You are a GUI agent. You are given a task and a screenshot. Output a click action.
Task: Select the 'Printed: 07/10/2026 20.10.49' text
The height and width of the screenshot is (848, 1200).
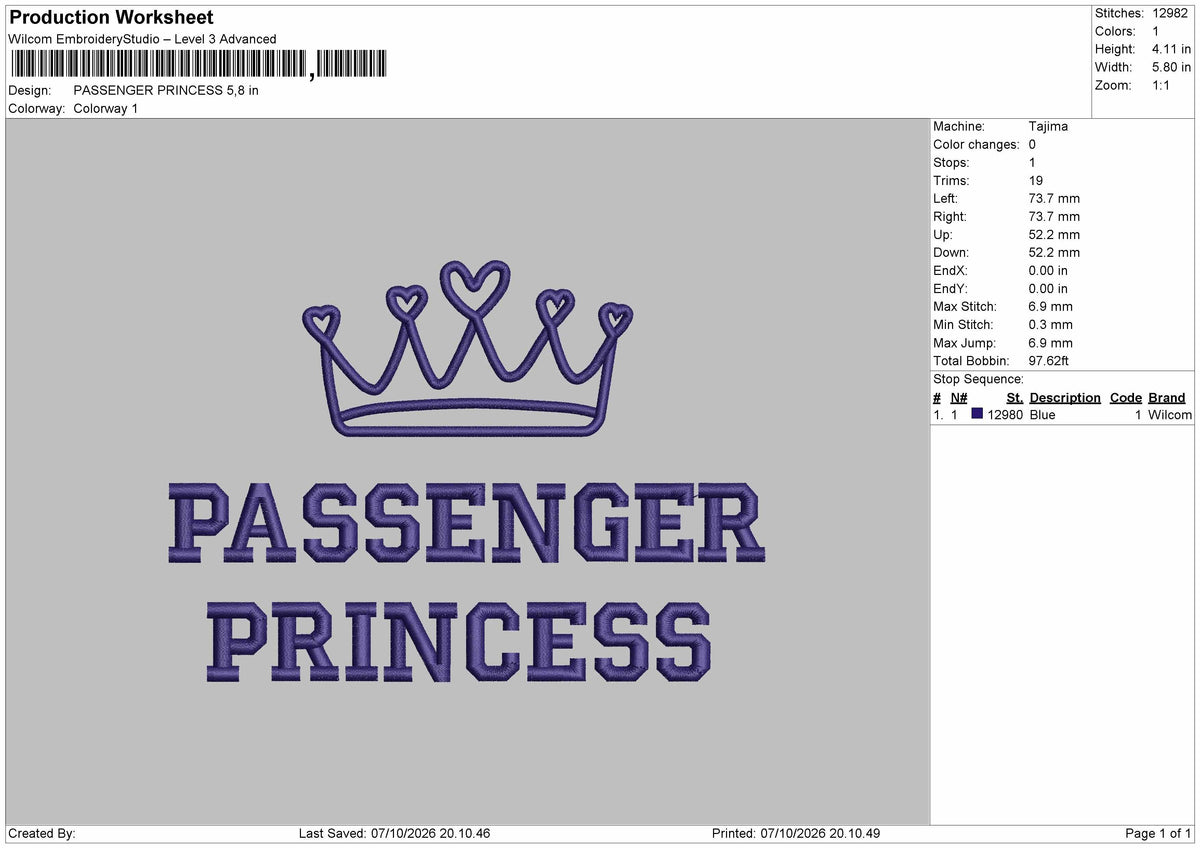(x=796, y=833)
